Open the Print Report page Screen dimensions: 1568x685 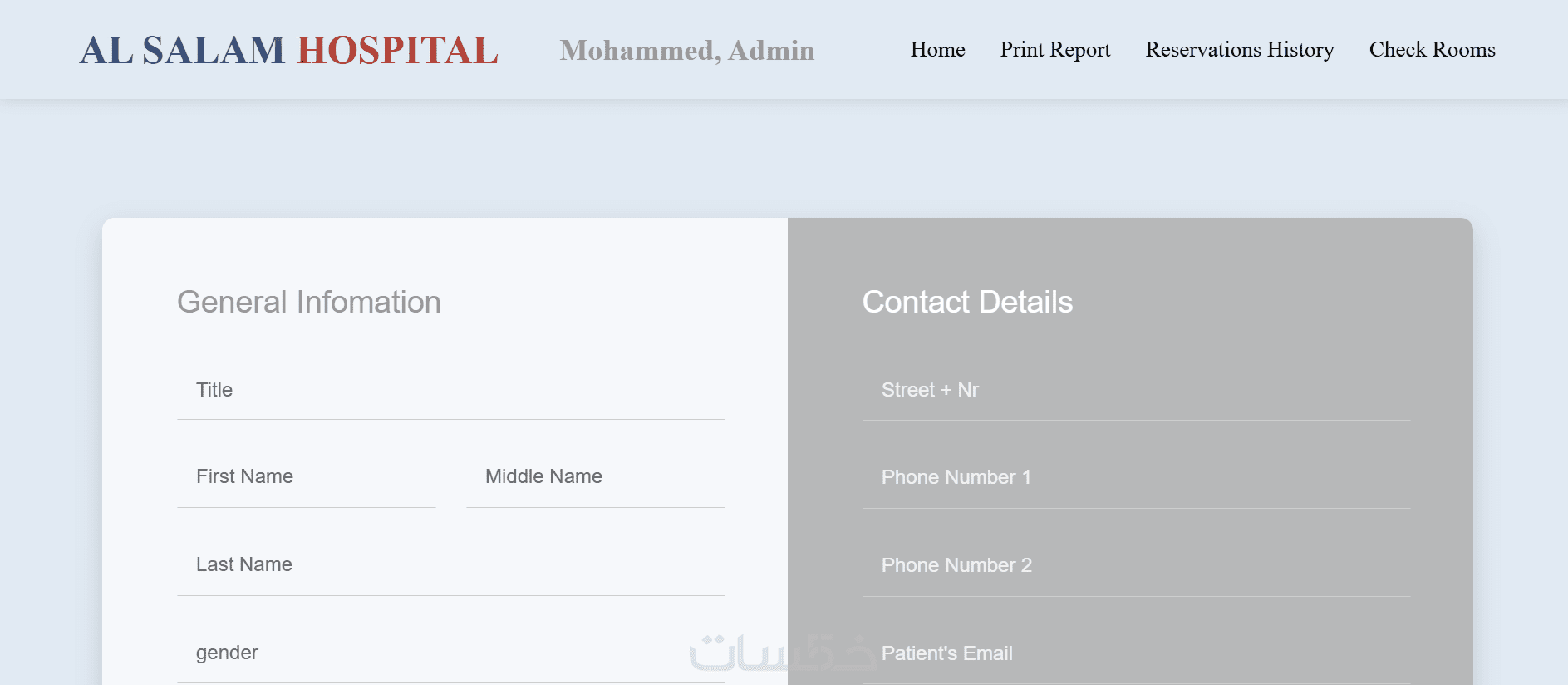pyautogui.click(x=1054, y=50)
